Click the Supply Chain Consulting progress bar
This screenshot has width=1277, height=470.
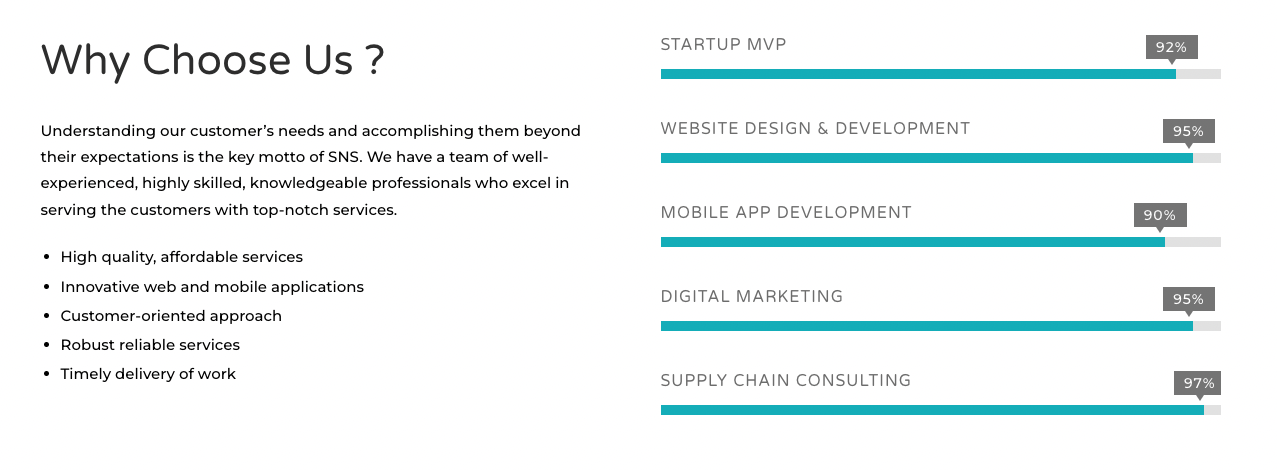point(940,410)
